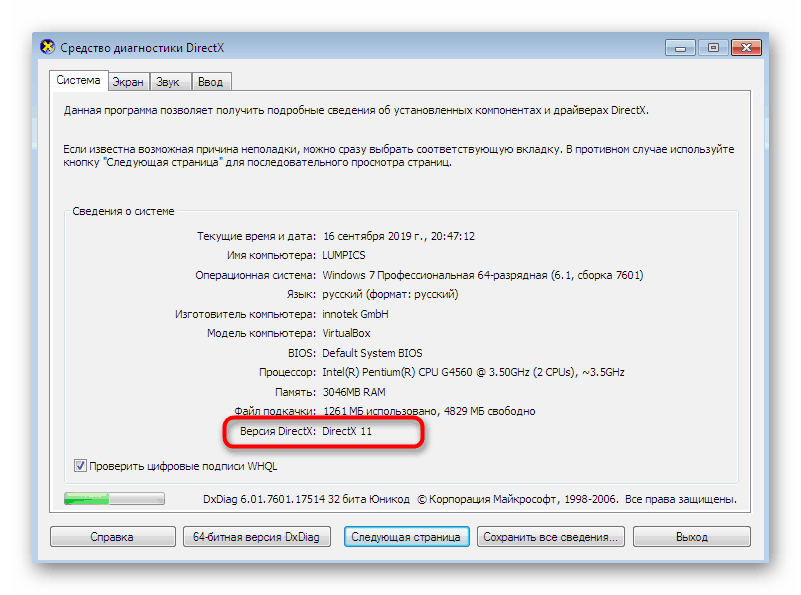
Task: Click the Выход button
Action: click(692, 537)
